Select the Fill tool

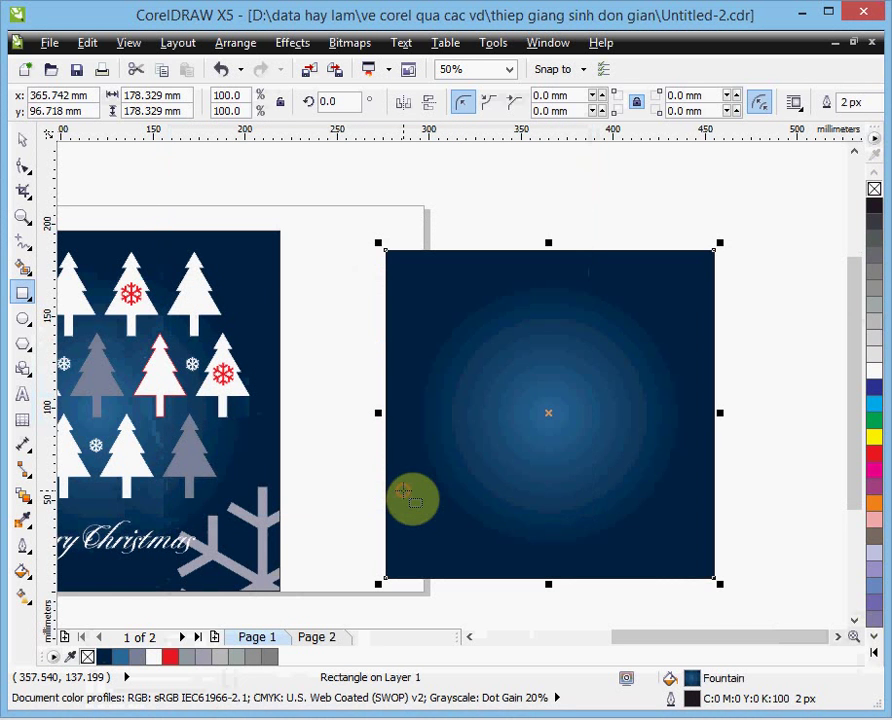pos(22,572)
